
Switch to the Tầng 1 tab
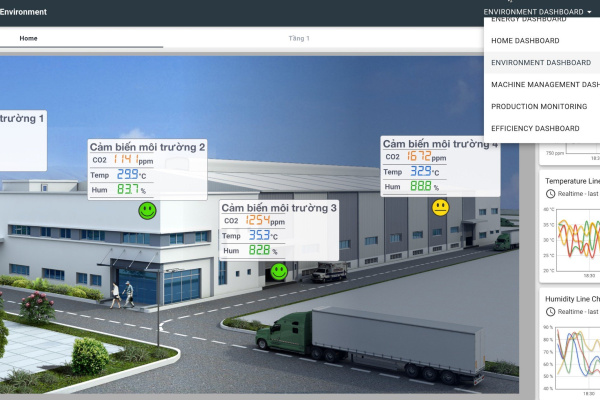point(299,38)
